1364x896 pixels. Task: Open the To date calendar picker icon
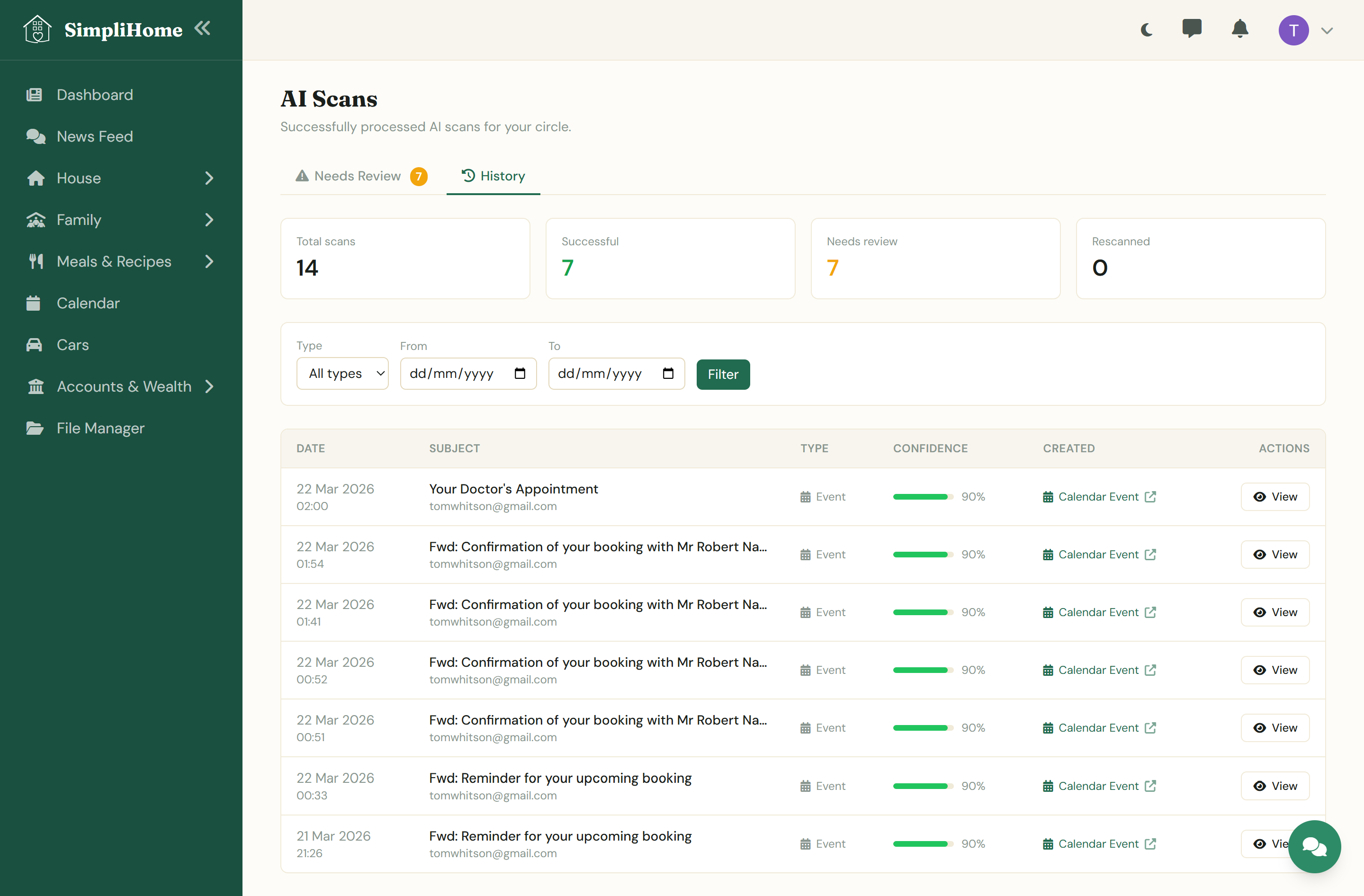click(668, 374)
